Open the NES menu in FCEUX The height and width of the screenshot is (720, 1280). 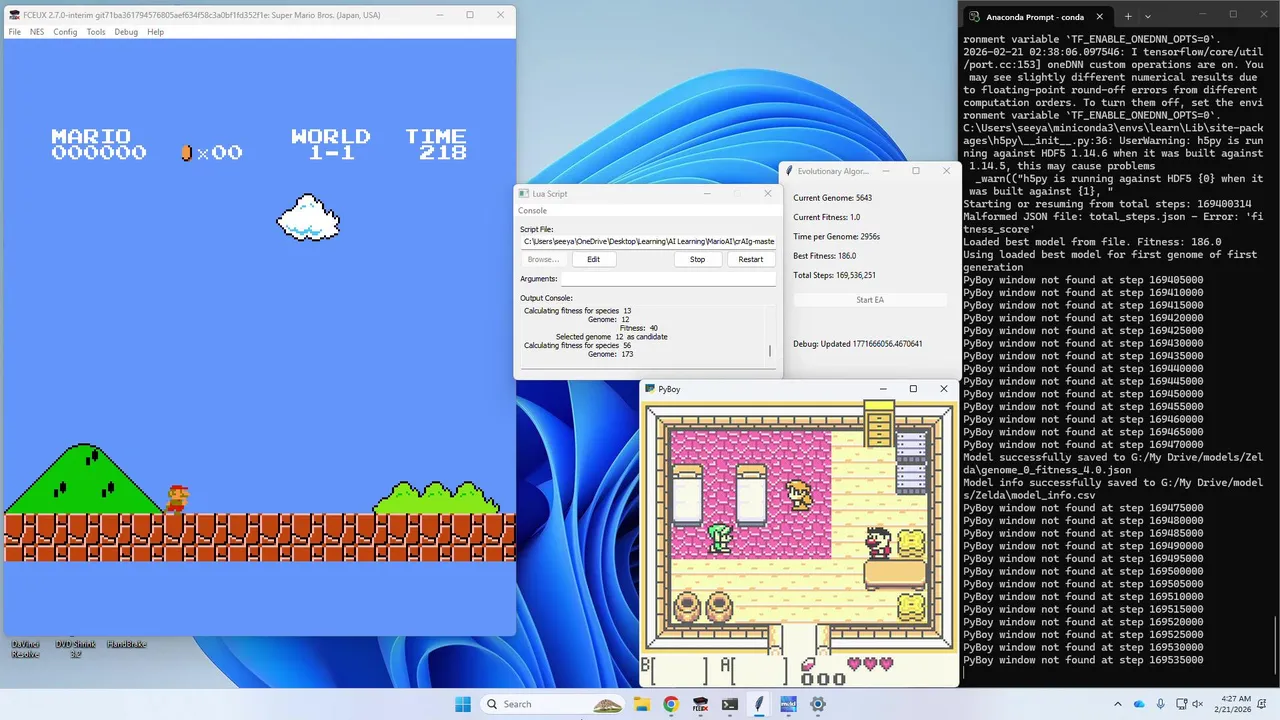coord(37,32)
